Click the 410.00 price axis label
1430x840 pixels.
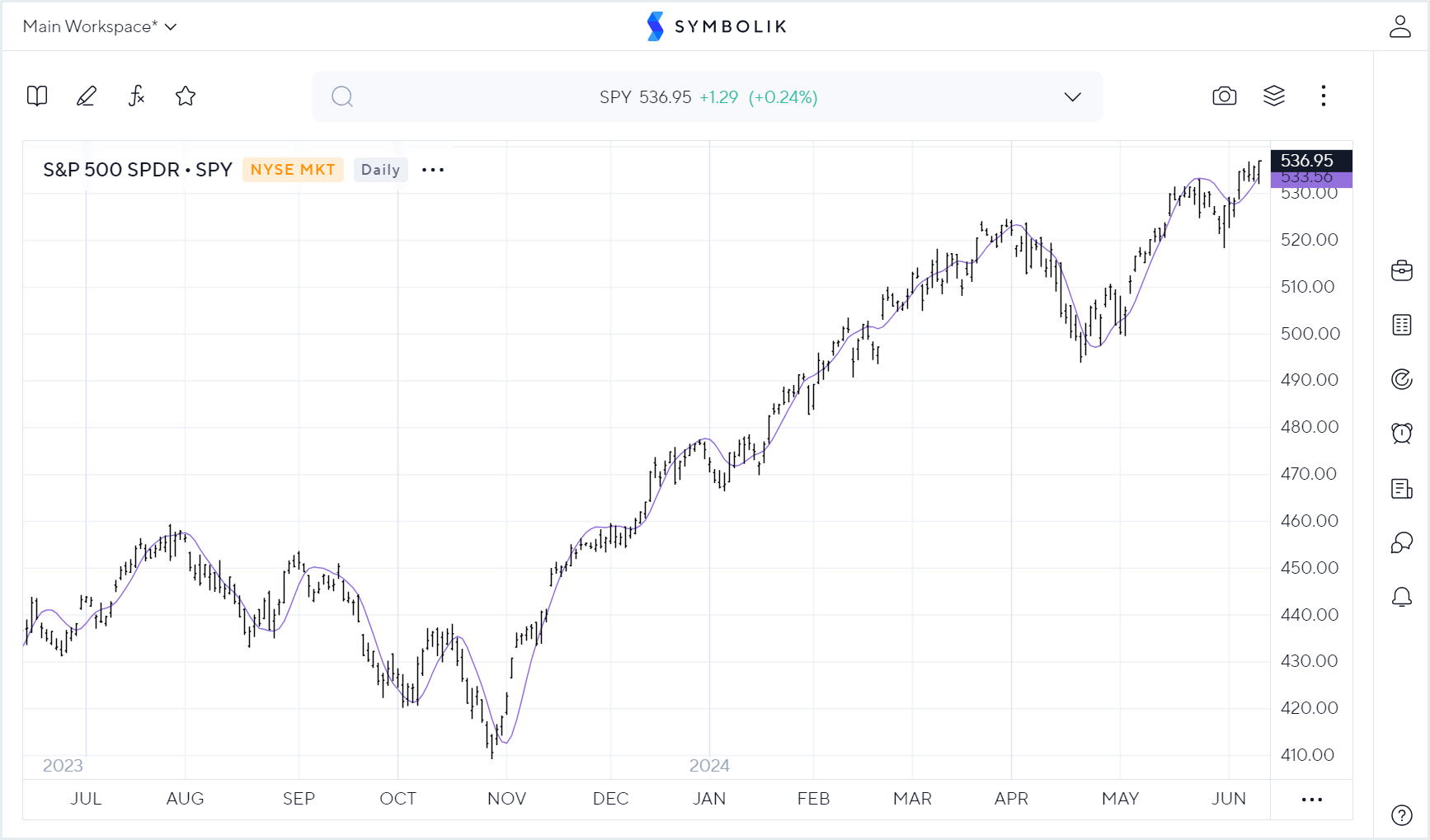(1308, 755)
